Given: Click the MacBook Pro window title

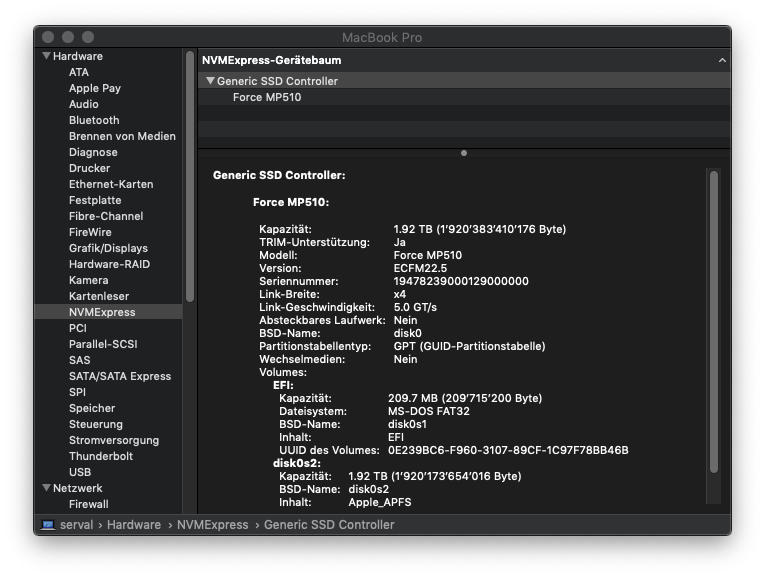Looking at the screenshot, I should pos(382,38).
